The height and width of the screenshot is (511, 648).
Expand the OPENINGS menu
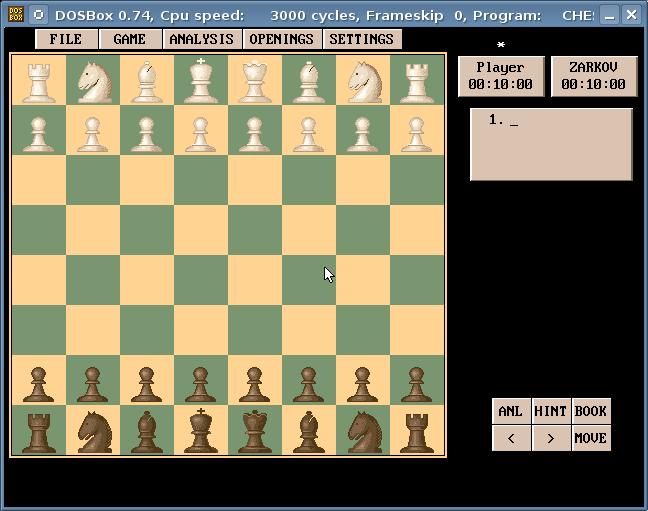(281, 39)
